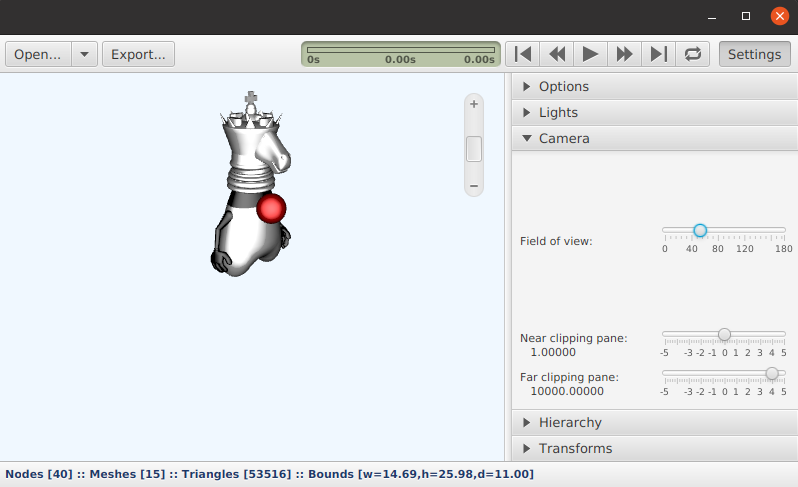Zoom in with the plus icon

pos(474,104)
